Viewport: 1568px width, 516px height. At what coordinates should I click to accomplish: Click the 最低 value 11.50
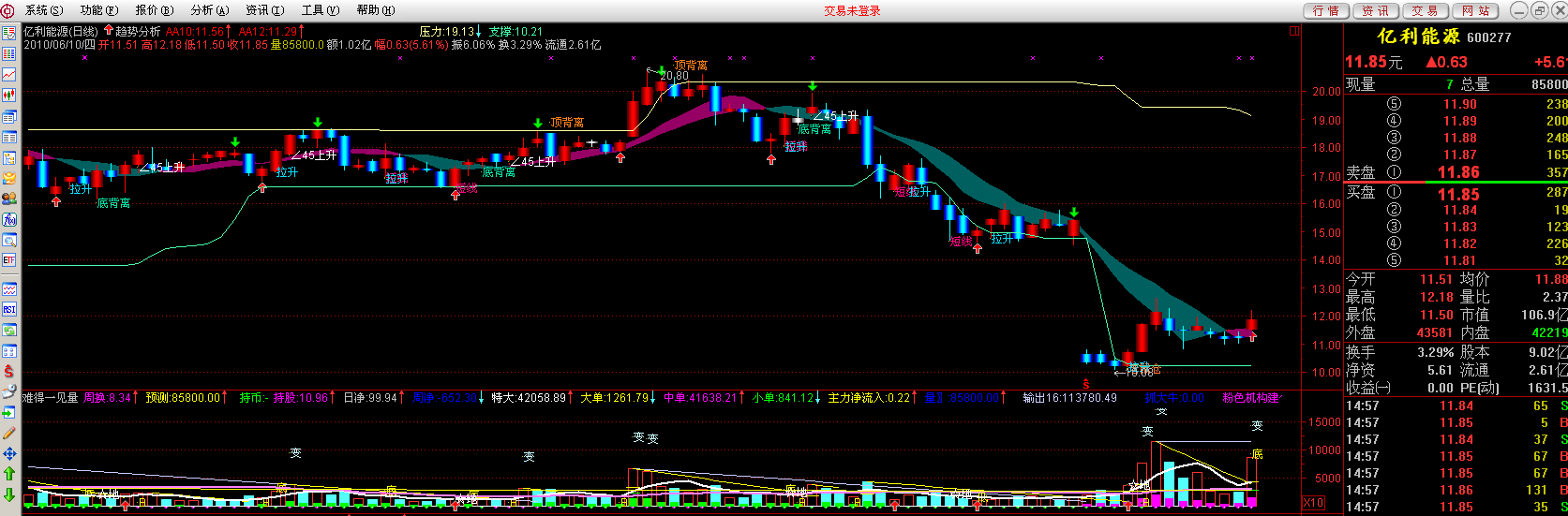[1437, 315]
